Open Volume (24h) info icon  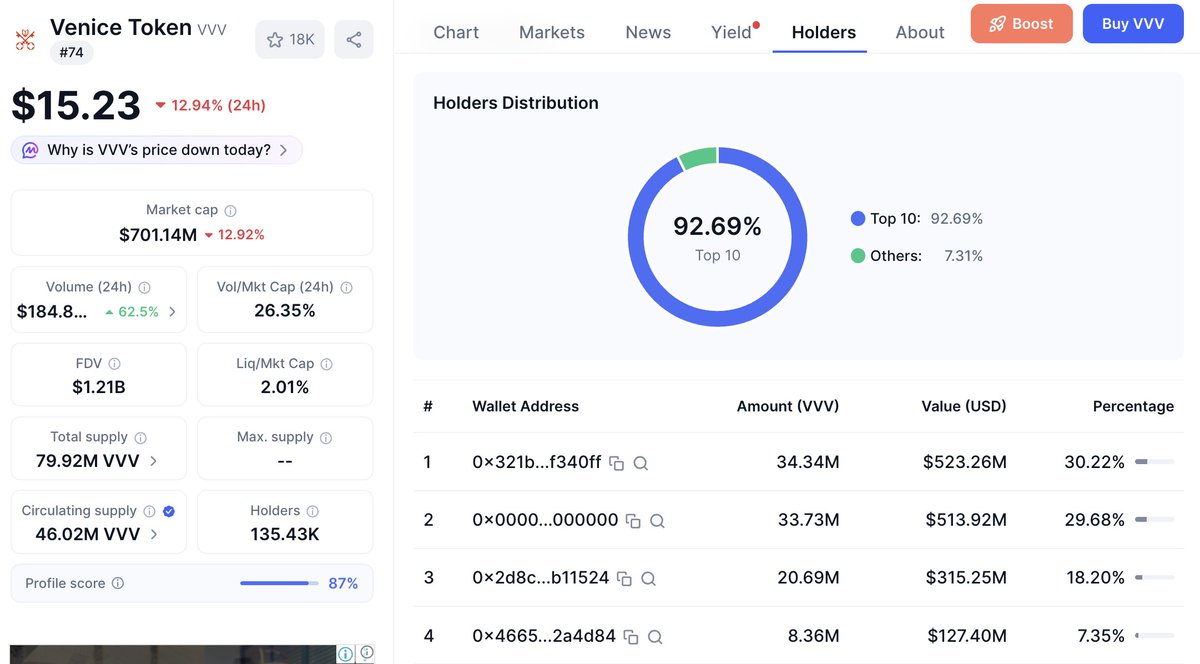pyautogui.click(x=144, y=287)
